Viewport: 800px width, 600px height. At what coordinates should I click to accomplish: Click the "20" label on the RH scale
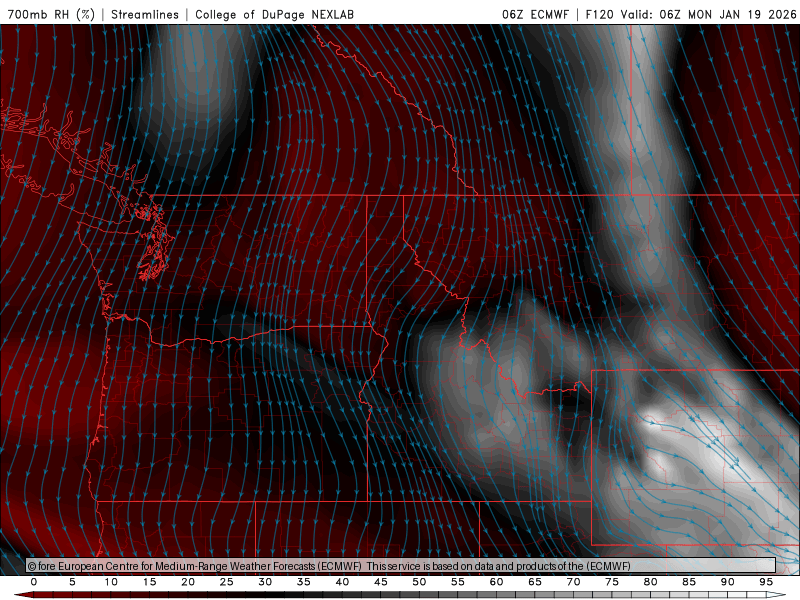pyautogui.click(x=188, y=582)
